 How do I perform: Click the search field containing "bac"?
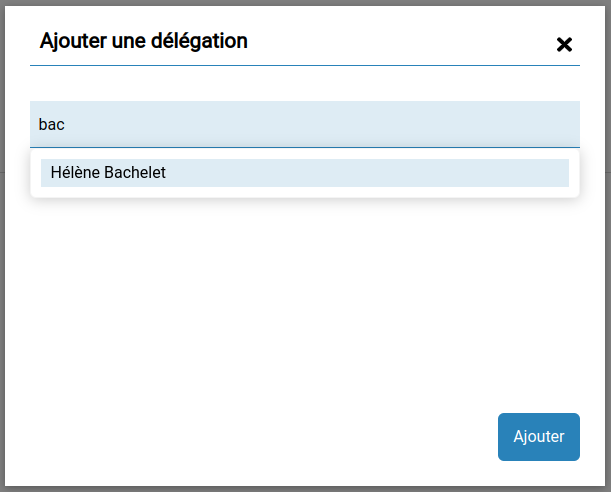click(305, 125)
